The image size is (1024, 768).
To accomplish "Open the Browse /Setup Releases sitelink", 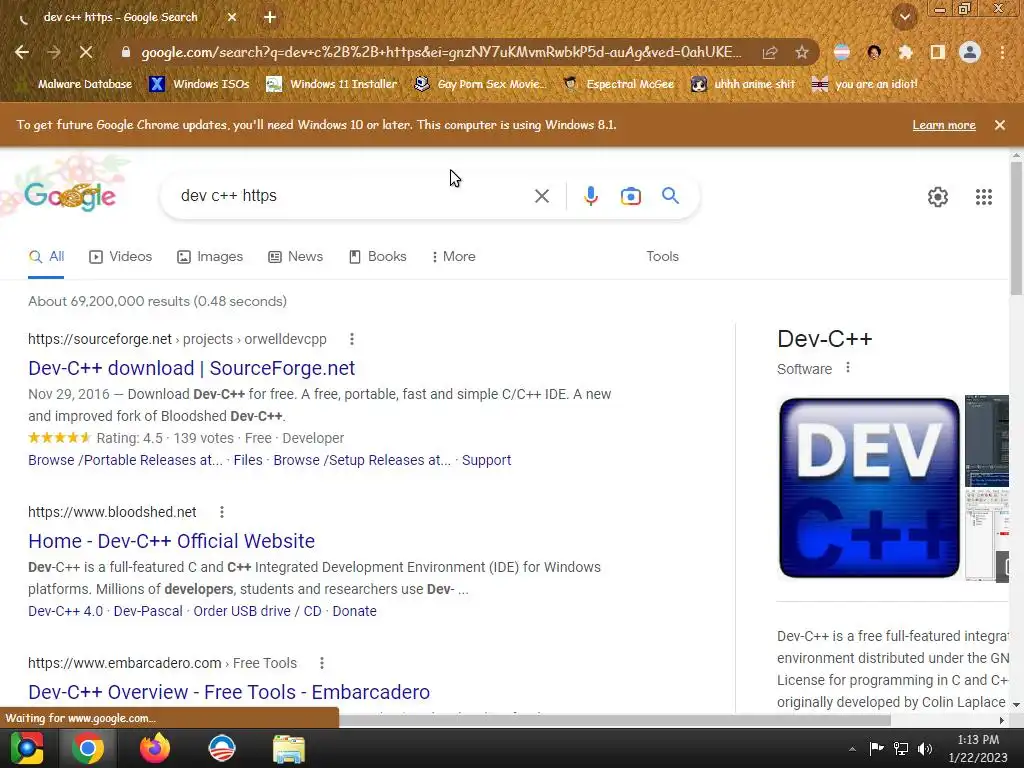I will 362,460.
